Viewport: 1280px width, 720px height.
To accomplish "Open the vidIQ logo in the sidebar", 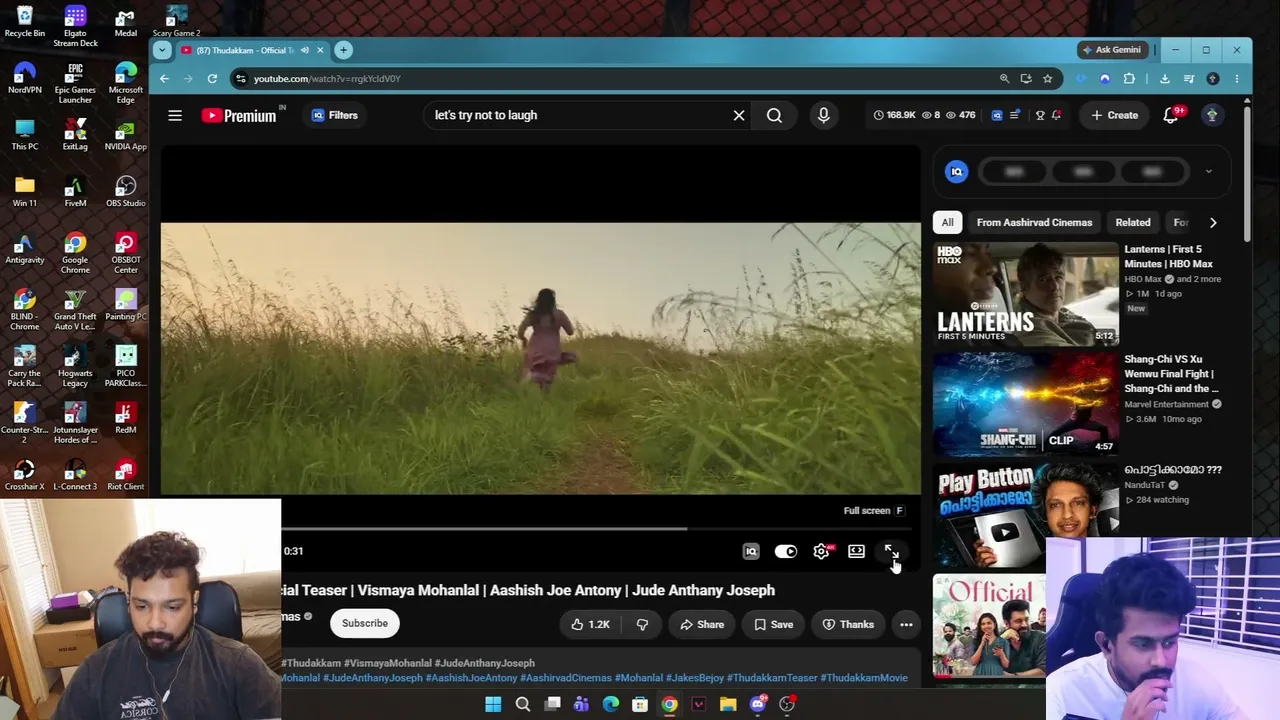I will 957,172.
